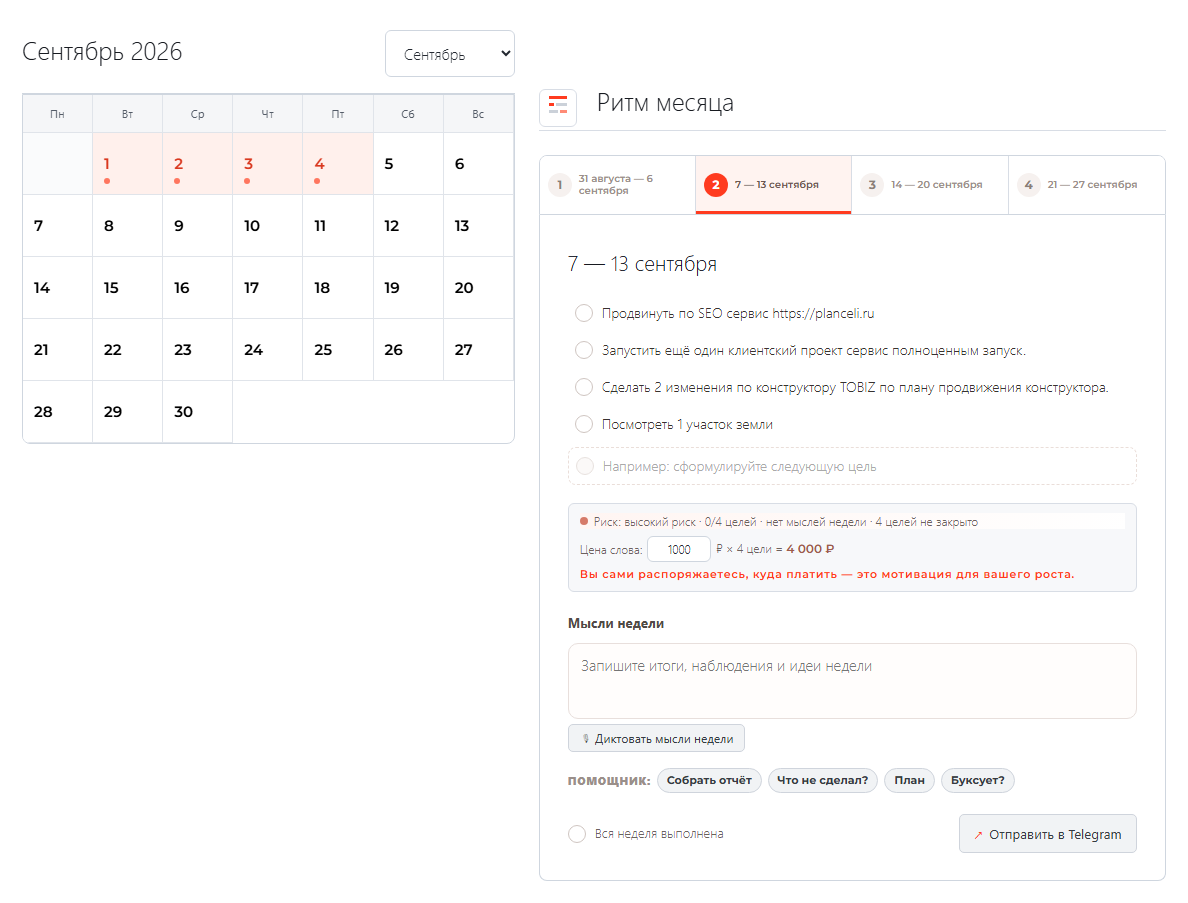Click the red step 2 badge
The image size is (1188, 903).
click(715, 185)
